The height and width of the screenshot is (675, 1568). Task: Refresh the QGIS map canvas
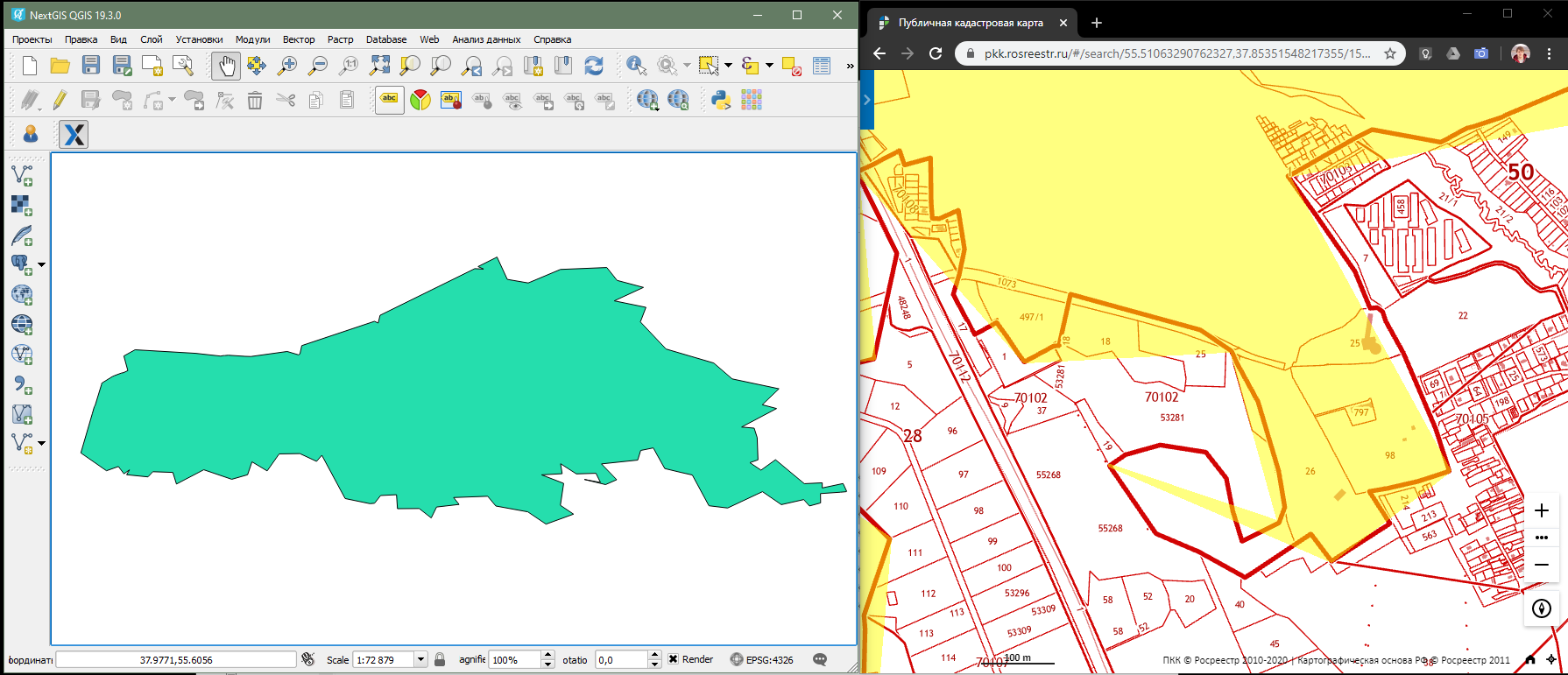(594, 66)
